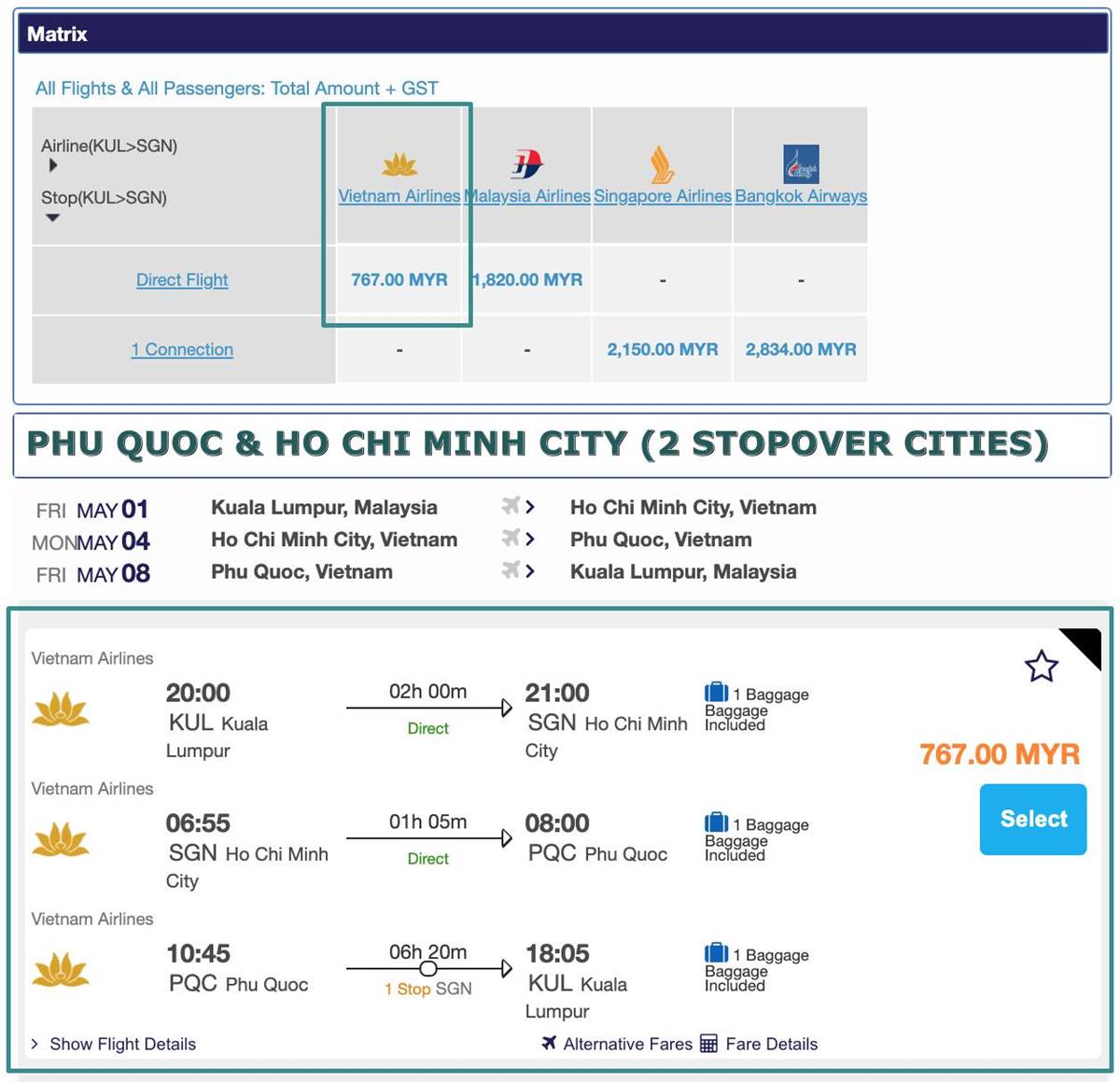
Task: Select the 2,834.00 MYR Bangkok Airways fare
Action: [801, 349]
